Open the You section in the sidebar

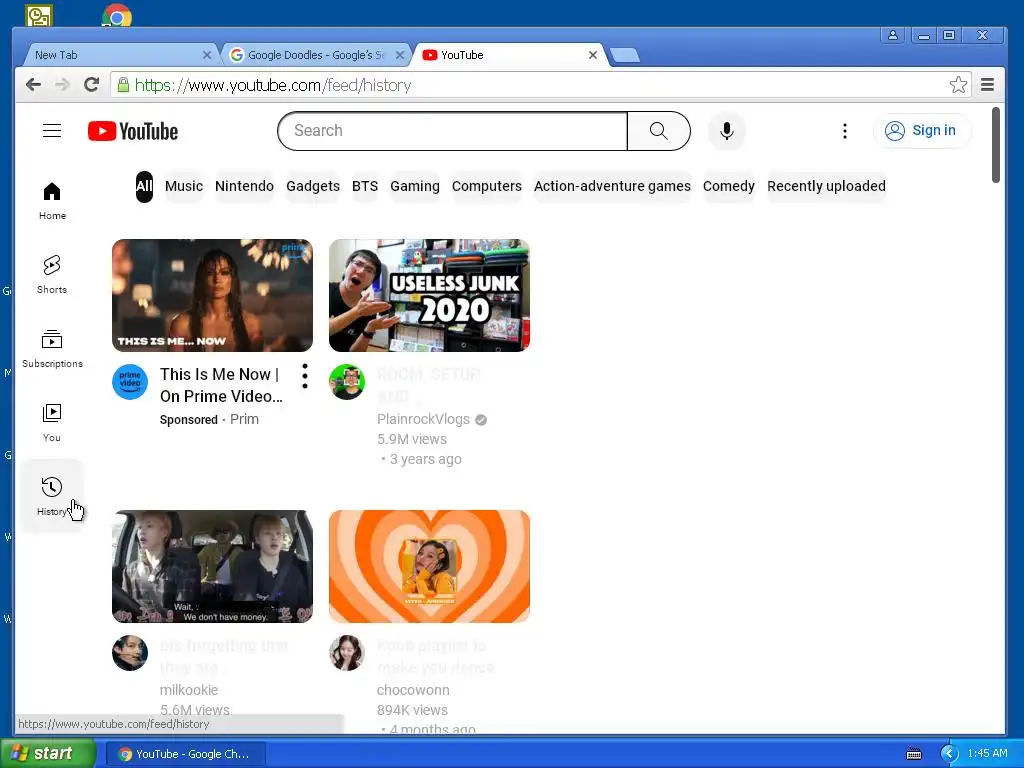point(52,422)
